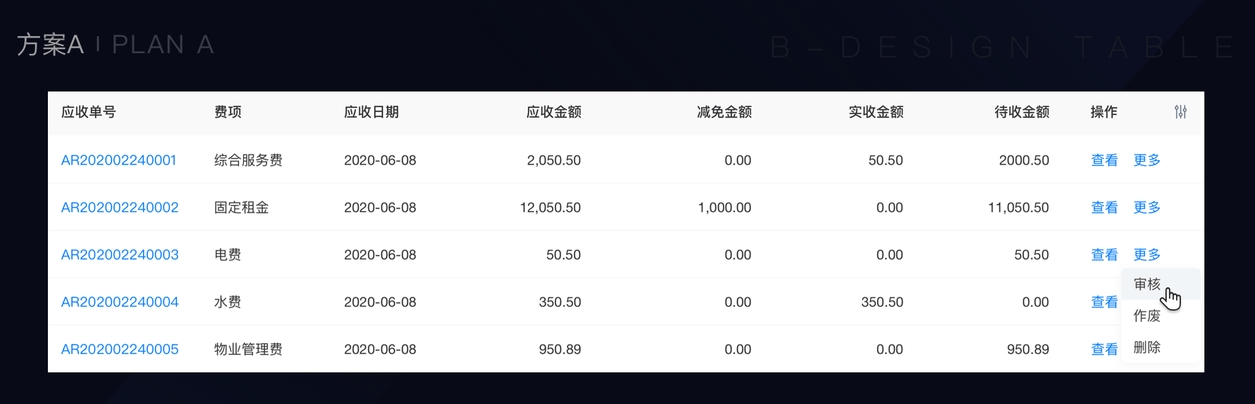Click 查看 for the 综合服务费 row

(x=1104, y=160)
